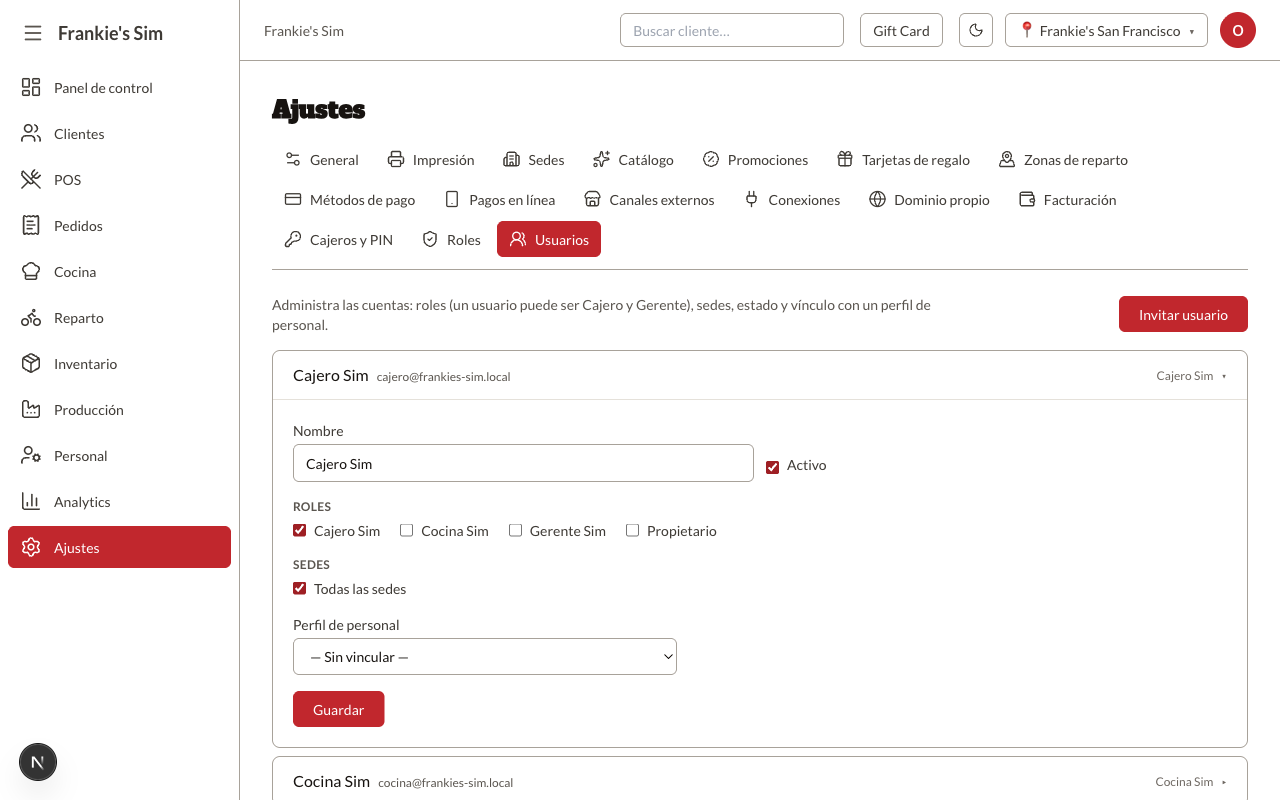Switch to the Sedes tab
The width and height of the screenshot is (1280, 800).
pos(534,160)
